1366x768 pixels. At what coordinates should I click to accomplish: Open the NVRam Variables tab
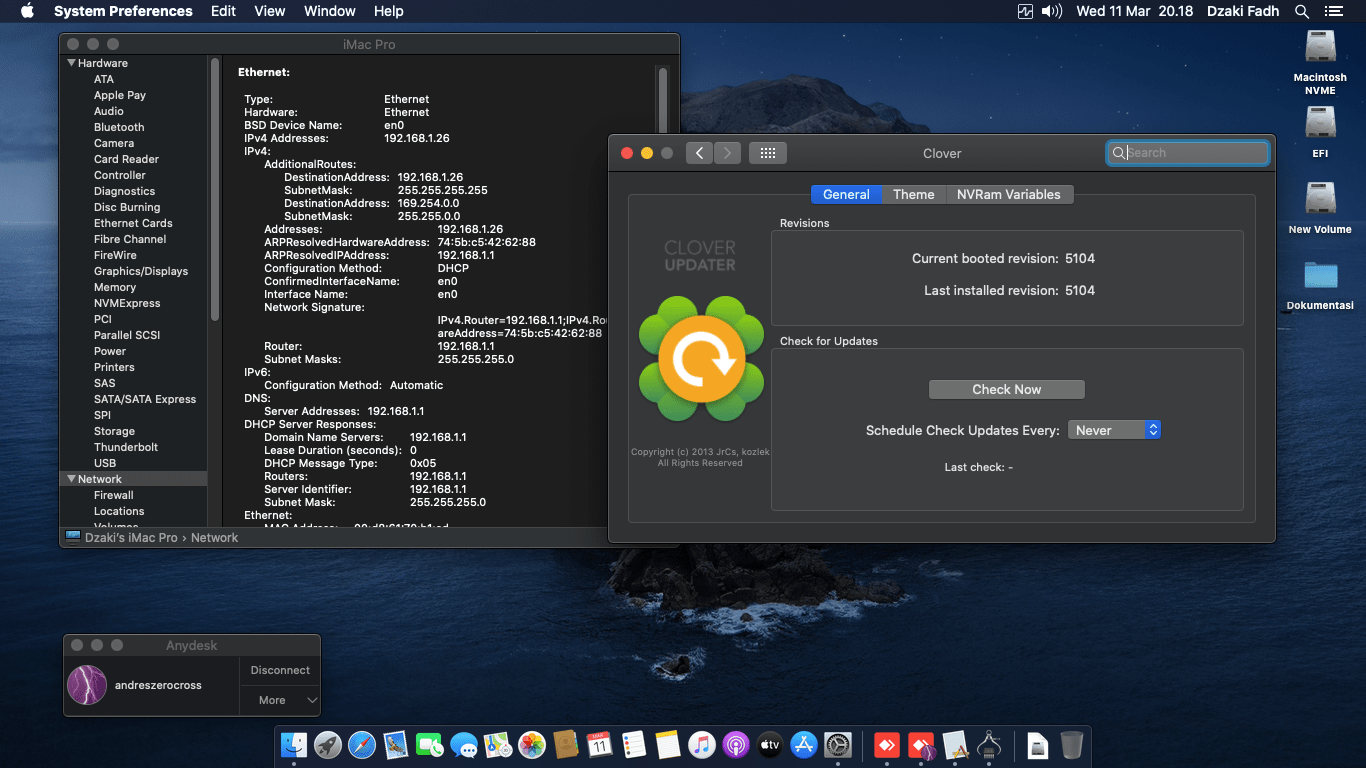(1009, 194)
